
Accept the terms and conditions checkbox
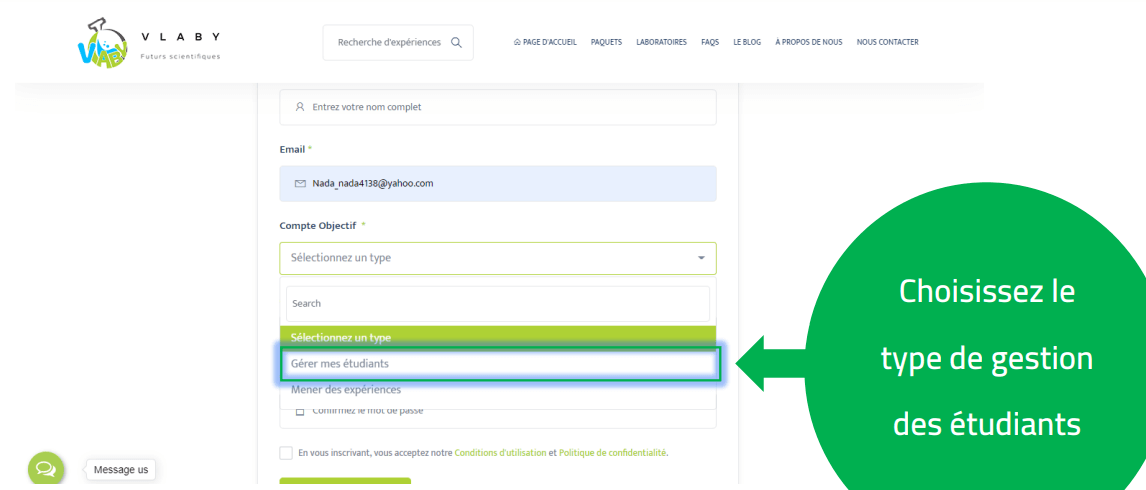click(x=287, y=453)
